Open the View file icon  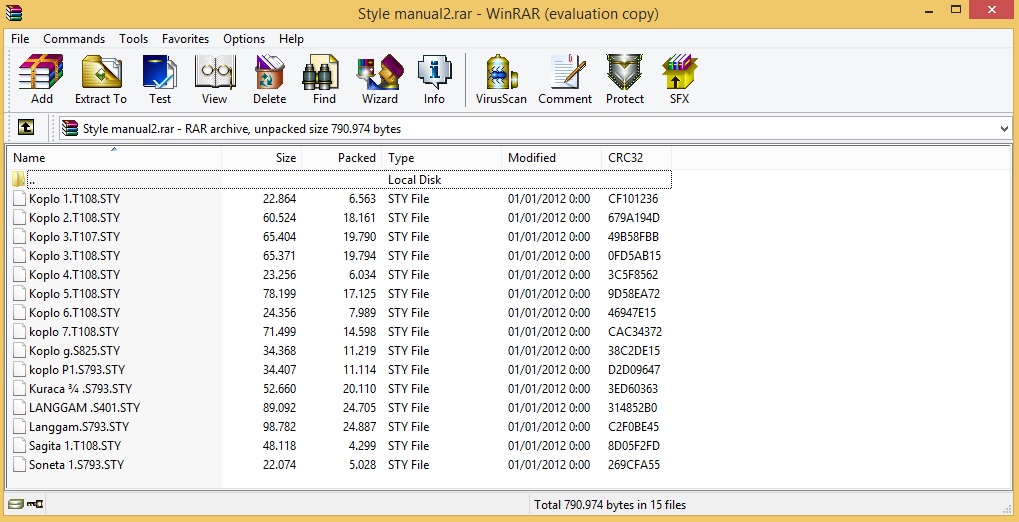[214, 79]
